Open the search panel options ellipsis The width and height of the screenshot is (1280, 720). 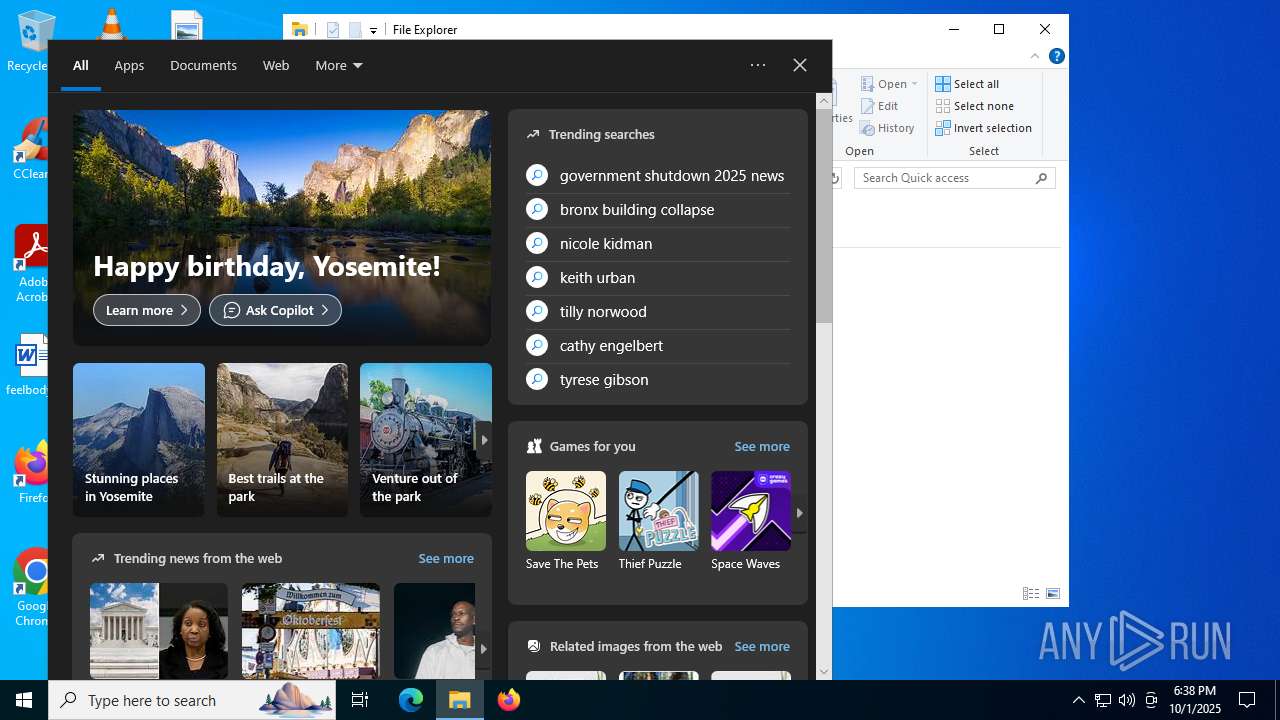coord(758,65)
